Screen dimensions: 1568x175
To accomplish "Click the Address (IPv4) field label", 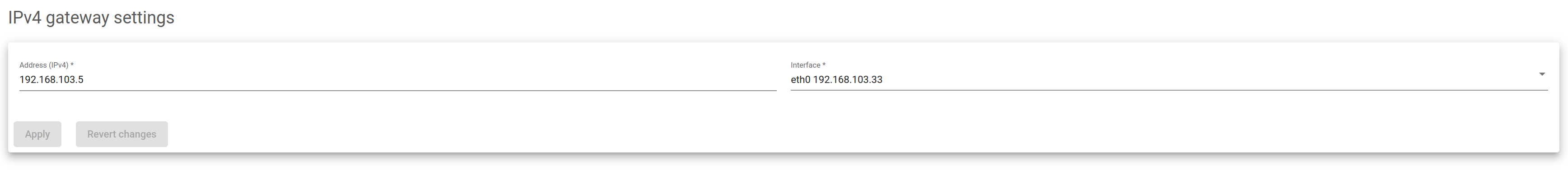I will (x=46, y=65).
